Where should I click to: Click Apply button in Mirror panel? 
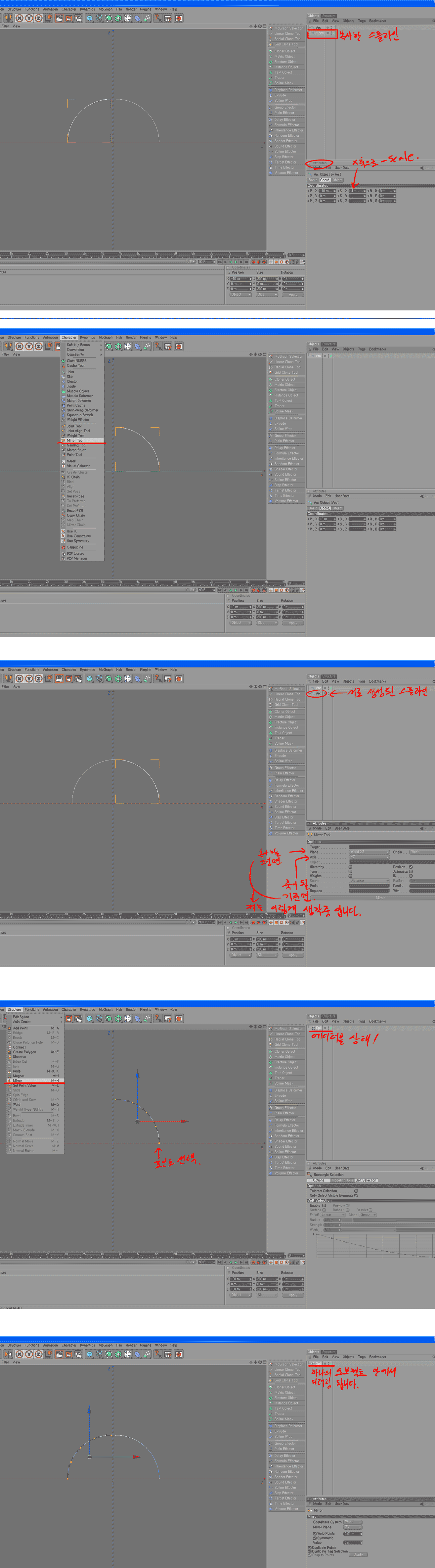[x=358, y=1555]
